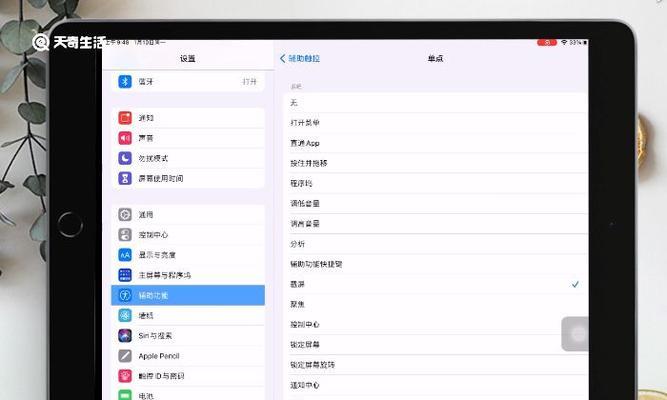The width and height of the screenshot is (667, 400).
Task: Choose Hold and Drag (按住并拖移) option
Action: tap(436, 163)
